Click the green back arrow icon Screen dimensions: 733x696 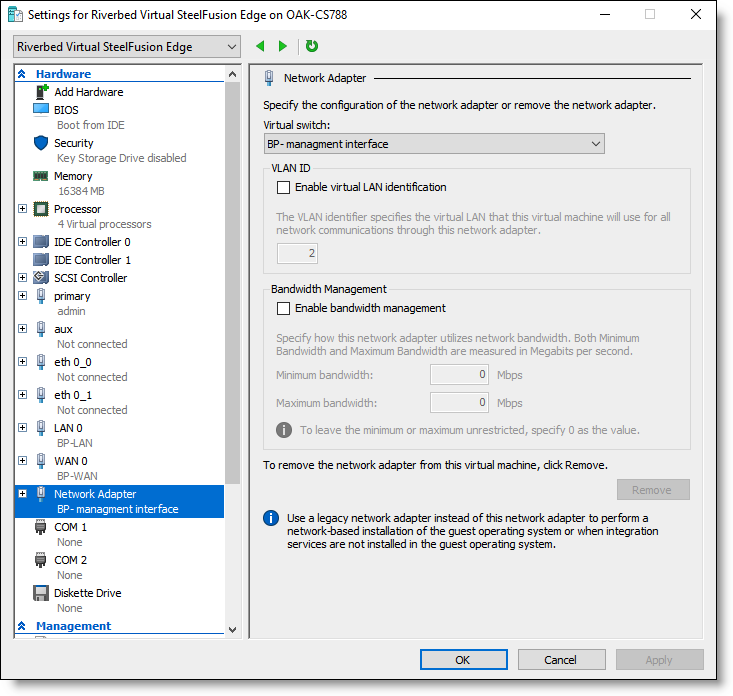click(260, 46)
